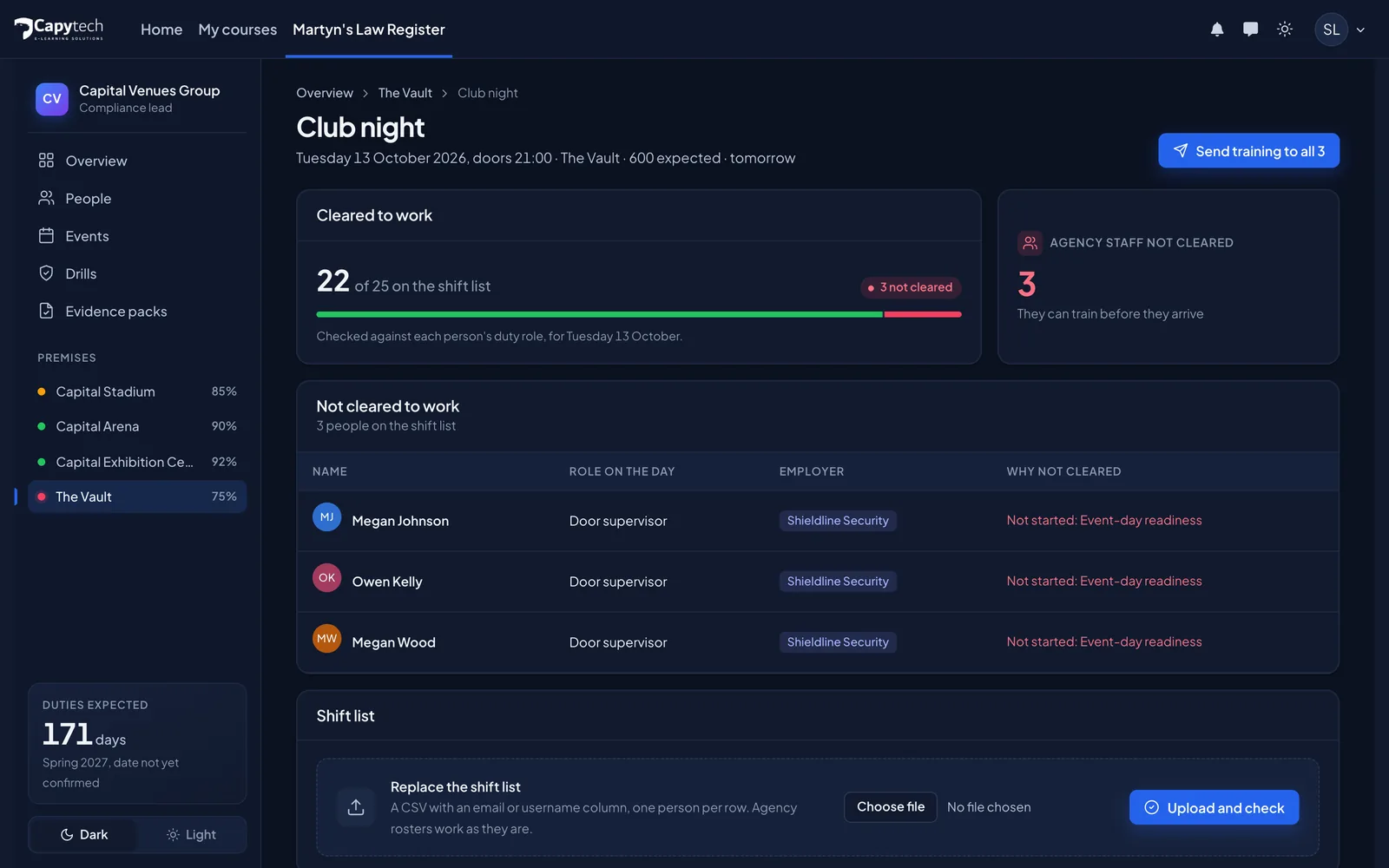
Task: Click Send training to all 3
Action: click(x=1248, y=151)
